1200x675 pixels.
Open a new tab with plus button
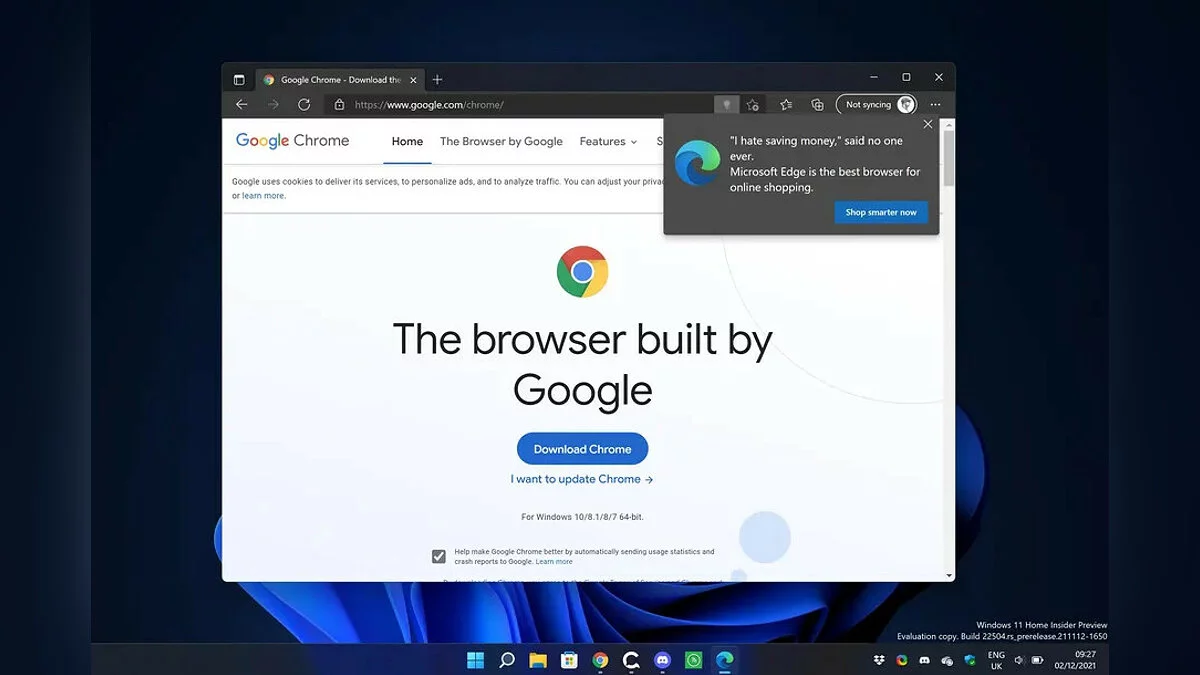437,79
